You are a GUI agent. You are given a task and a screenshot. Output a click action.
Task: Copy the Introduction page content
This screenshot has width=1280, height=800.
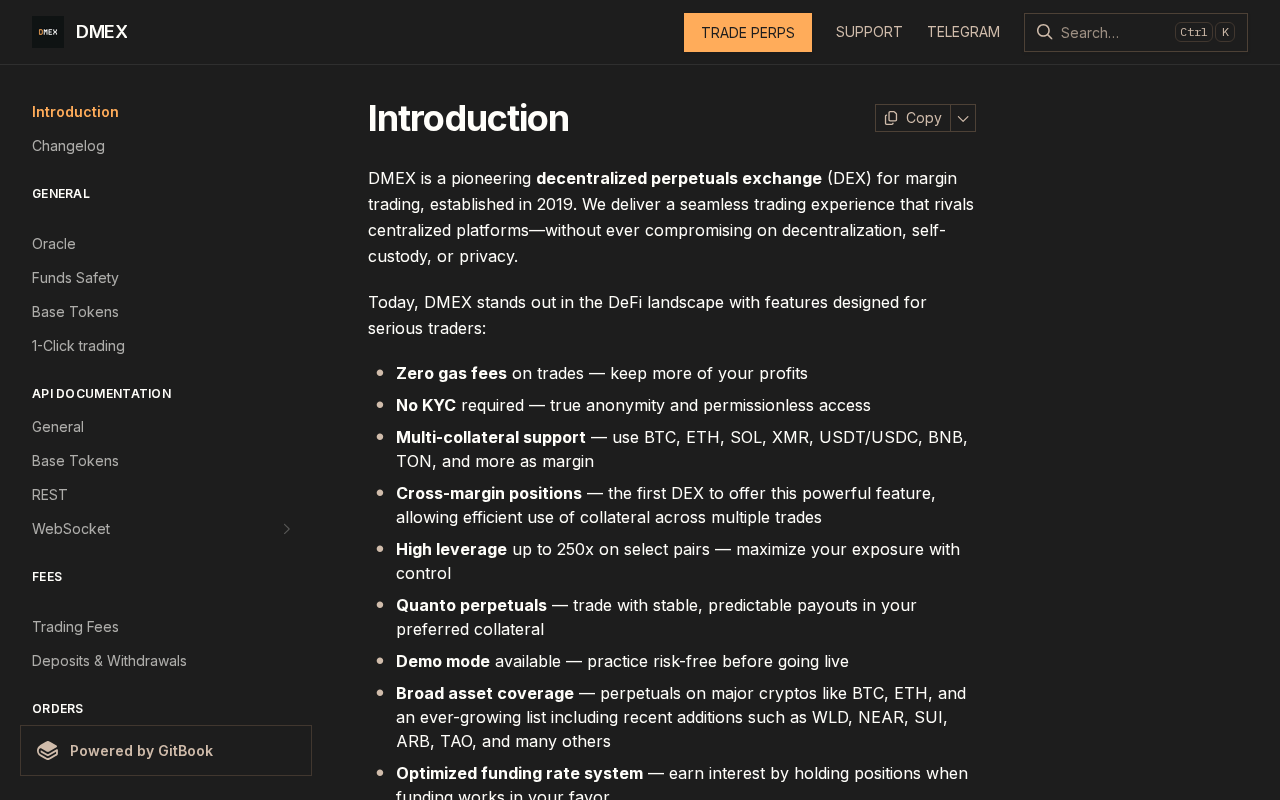click(913, 118)
